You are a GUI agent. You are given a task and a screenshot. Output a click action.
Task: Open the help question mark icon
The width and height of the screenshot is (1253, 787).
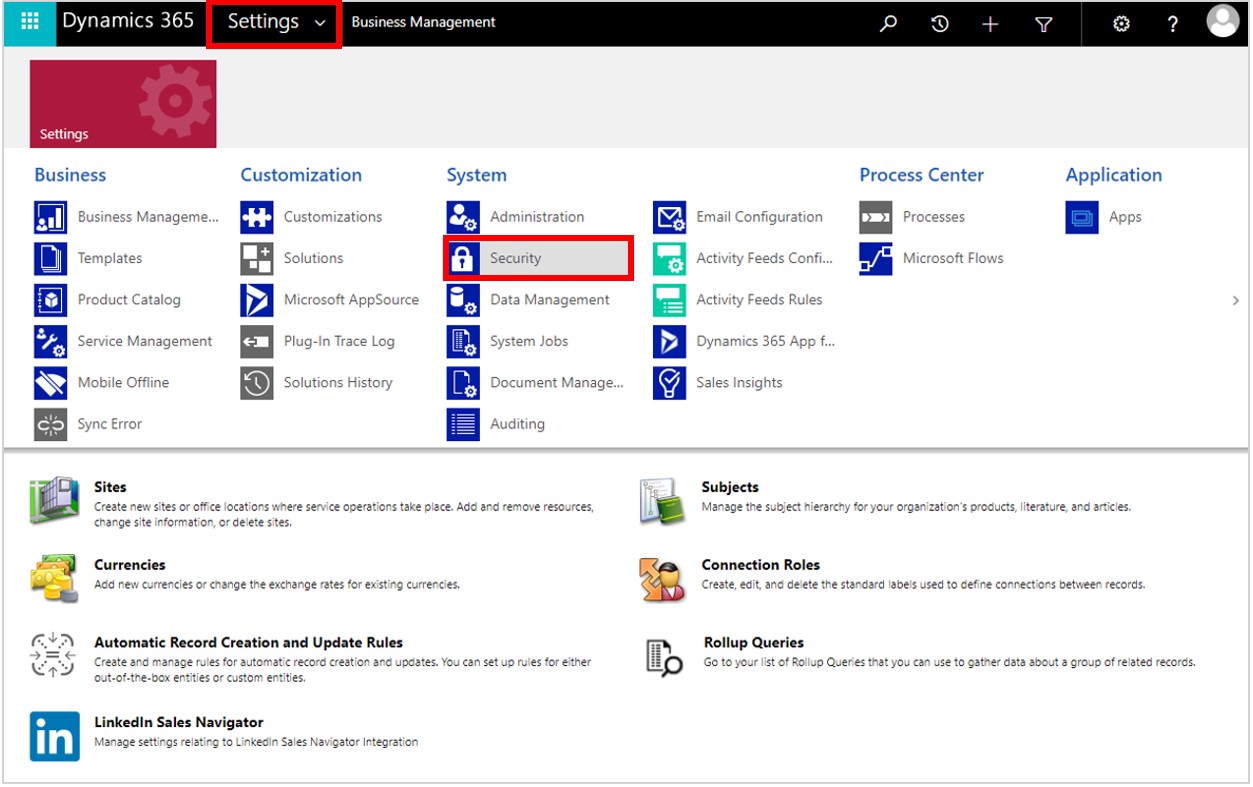[1173, 24]
